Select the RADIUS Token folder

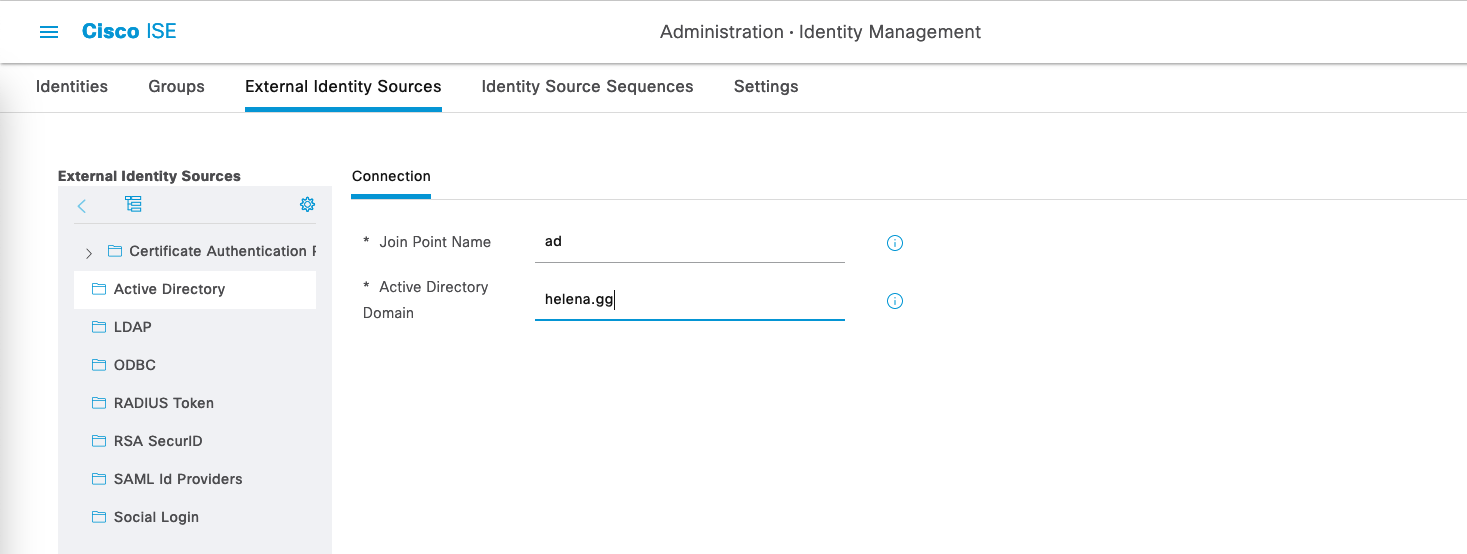pyautogui.click(x=163, y=403)
